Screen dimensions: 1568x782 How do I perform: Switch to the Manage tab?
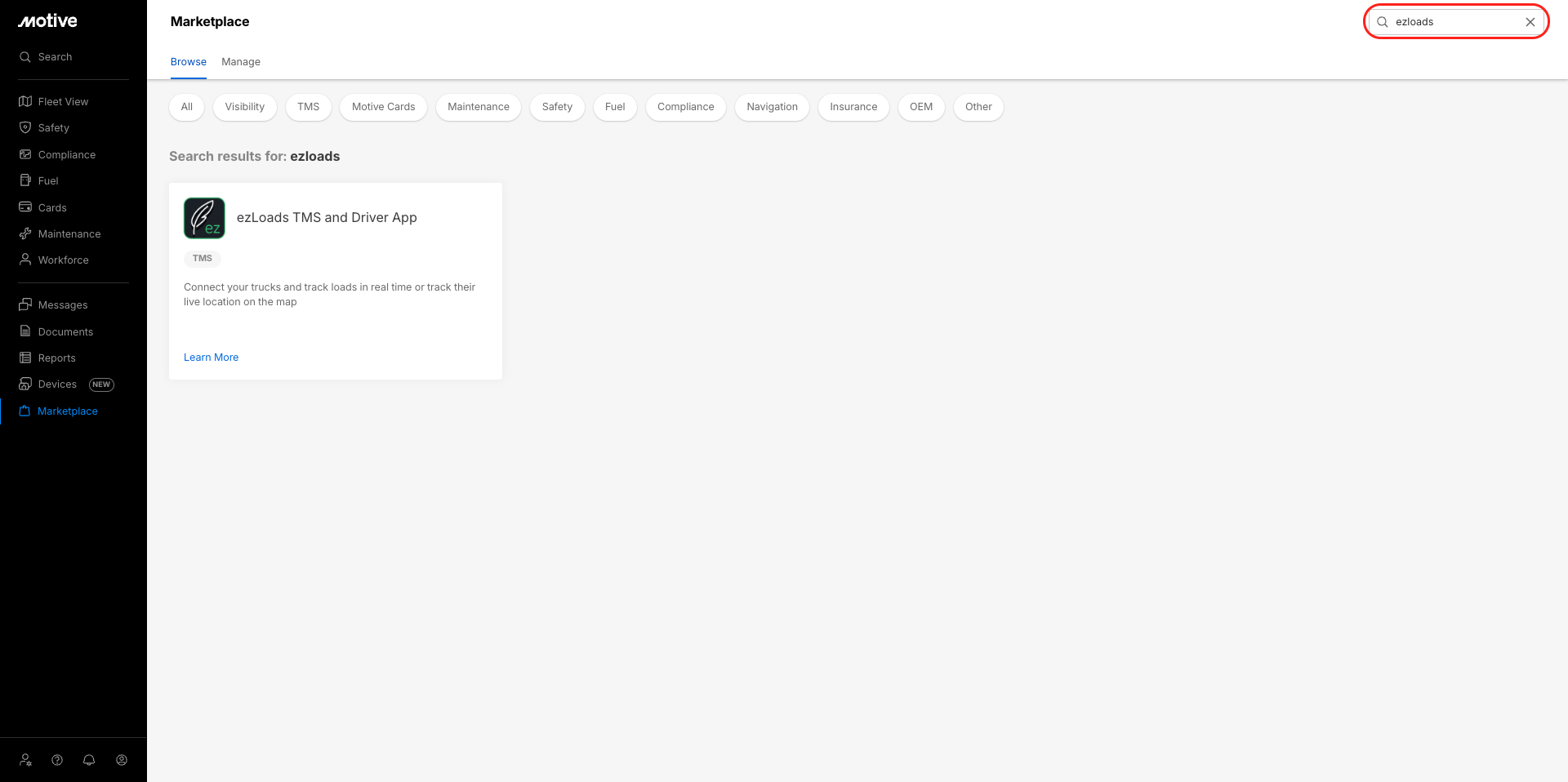pos(241,62)
